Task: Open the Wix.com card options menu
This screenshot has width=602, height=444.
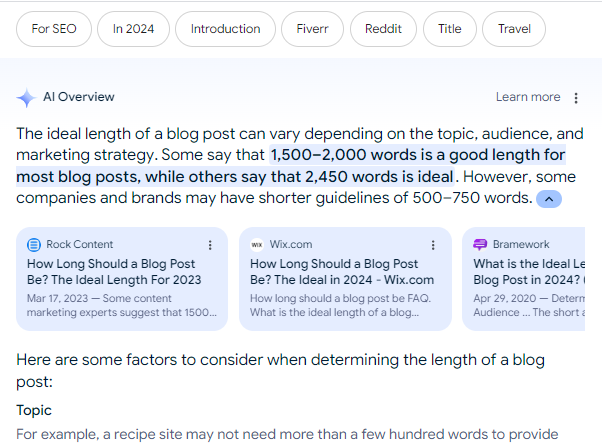Action: click(433, 245)
